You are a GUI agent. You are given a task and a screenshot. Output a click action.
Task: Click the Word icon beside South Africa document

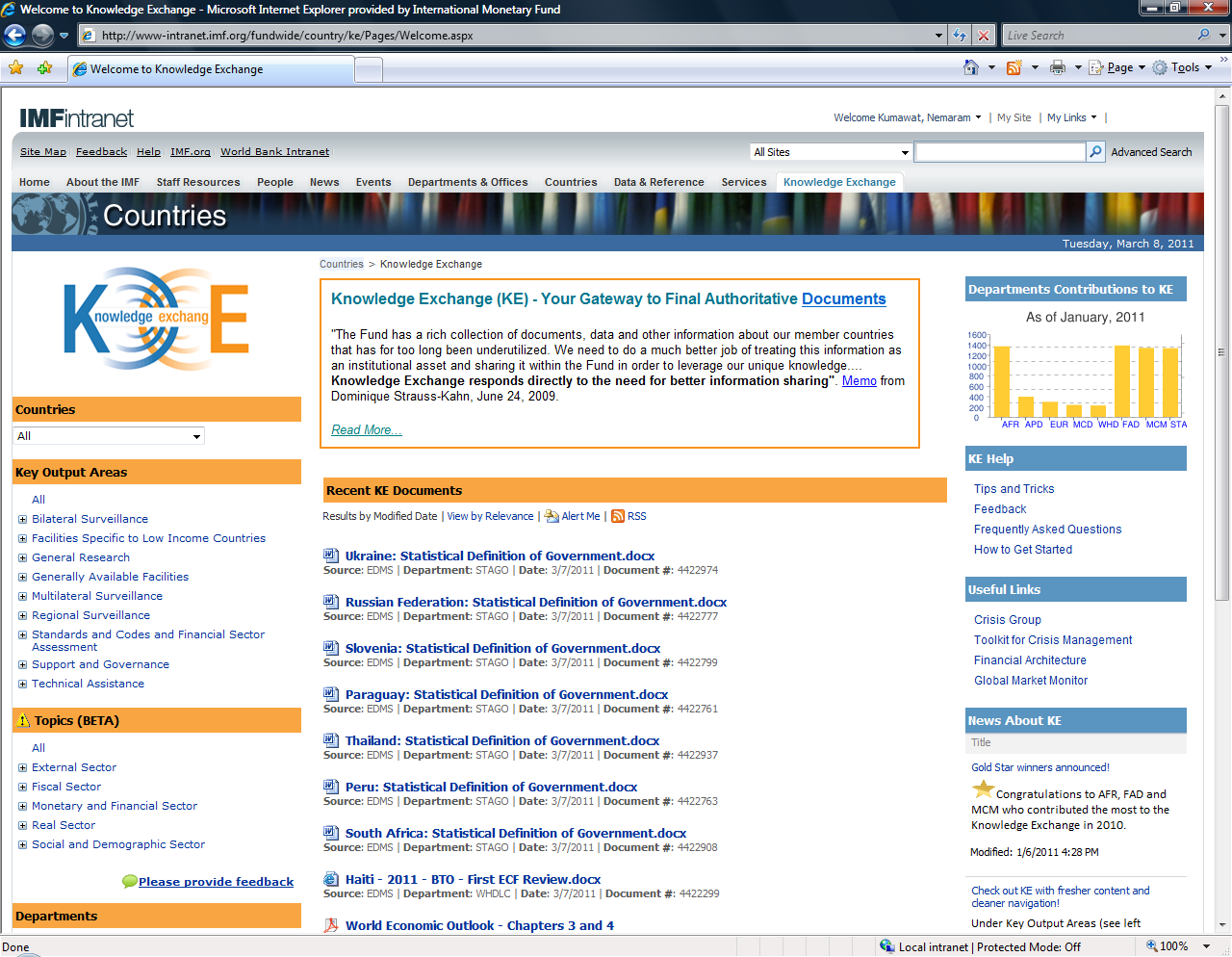[x=330, y=833]
